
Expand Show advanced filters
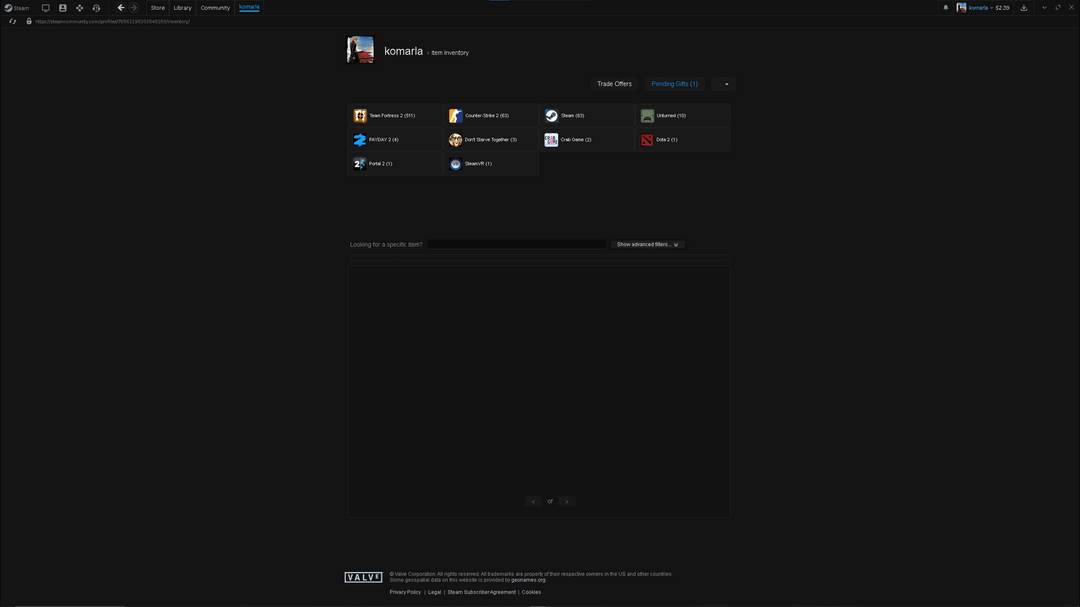click(647, 244)
